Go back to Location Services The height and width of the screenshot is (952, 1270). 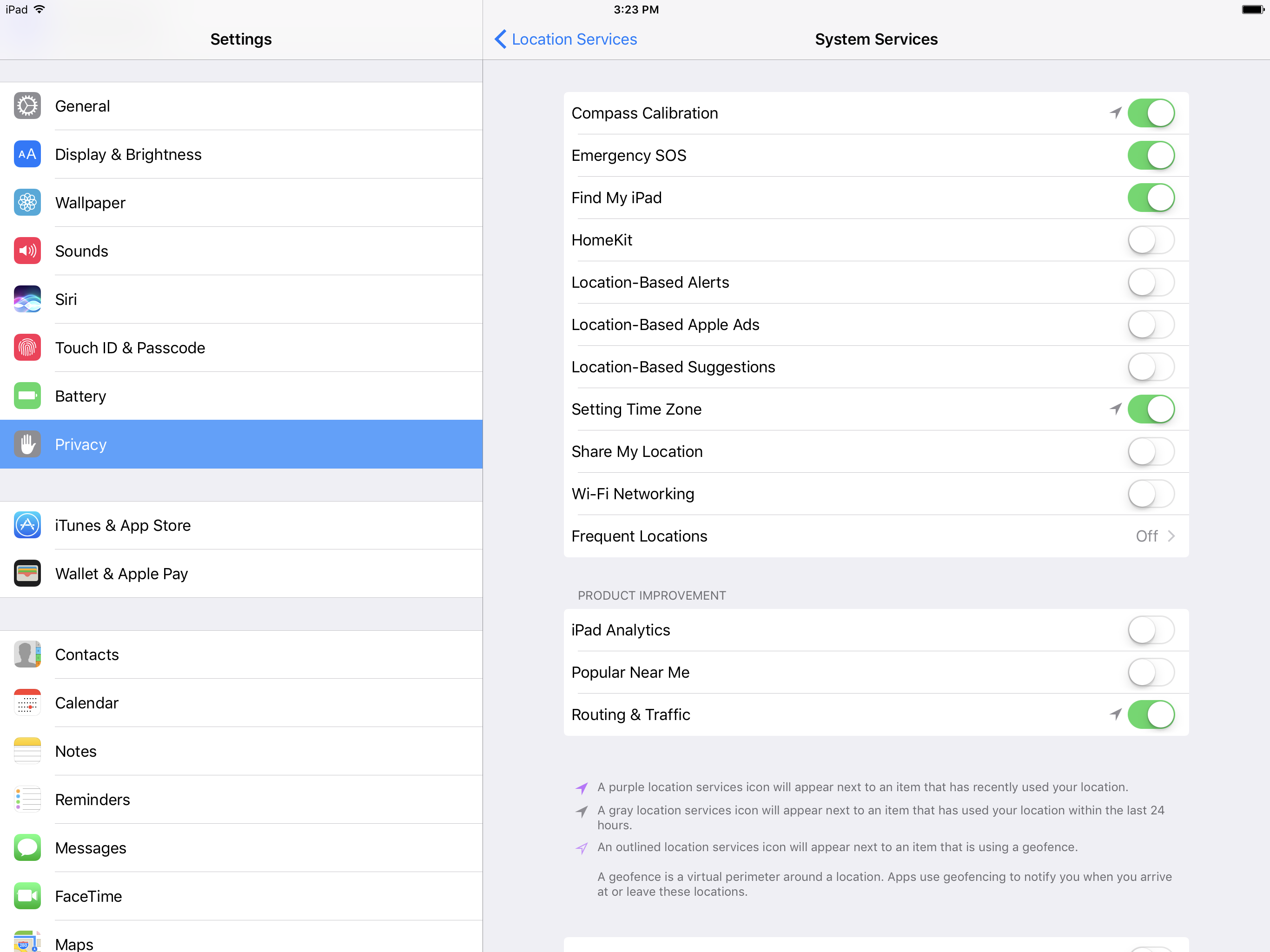(566, 39)
